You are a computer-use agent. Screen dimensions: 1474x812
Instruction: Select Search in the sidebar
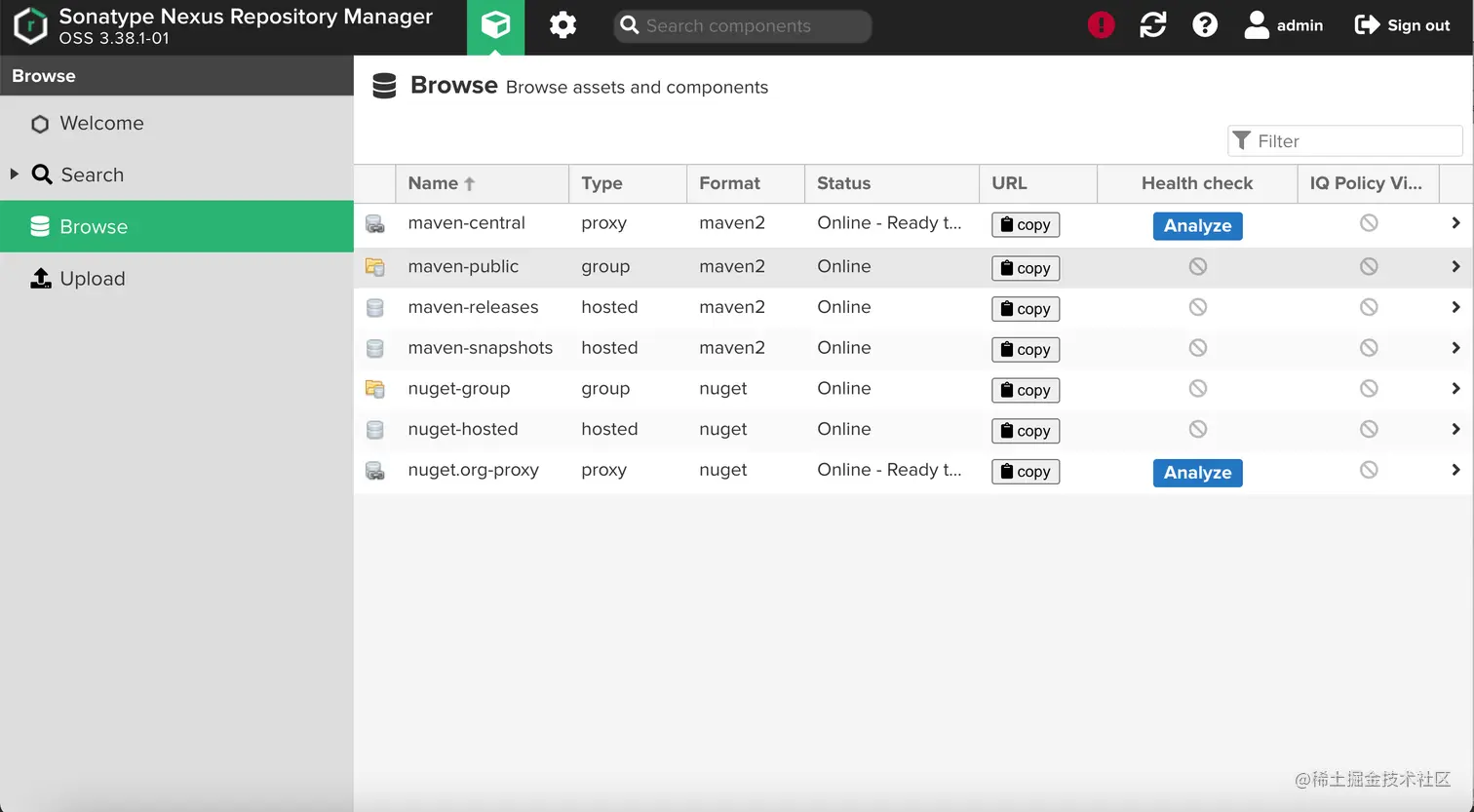tap(176, 174)
